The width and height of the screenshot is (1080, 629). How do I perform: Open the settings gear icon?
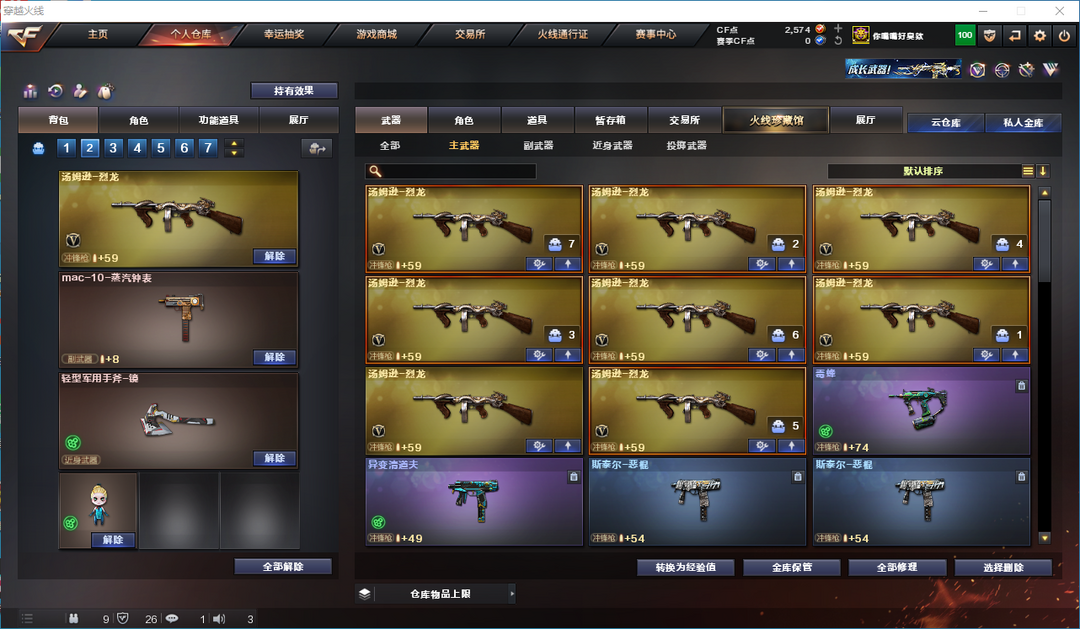[x=1040, y=35]
